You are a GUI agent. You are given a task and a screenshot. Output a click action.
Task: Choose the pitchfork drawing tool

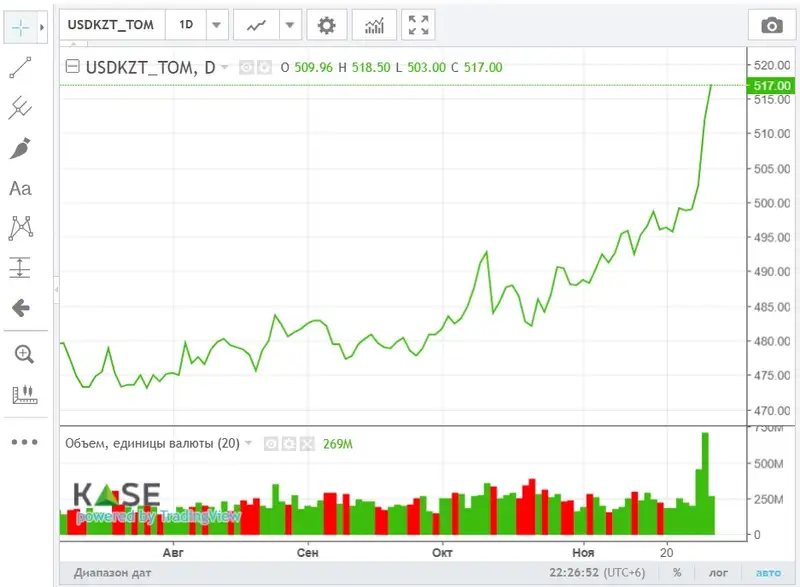click(x=21, y=108)
